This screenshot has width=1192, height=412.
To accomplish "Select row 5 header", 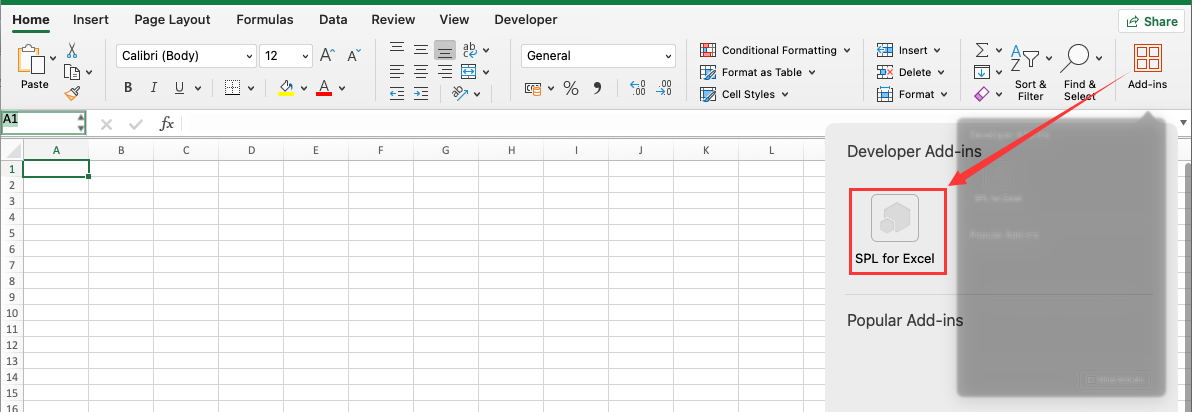I will click(x=11, y=233).
